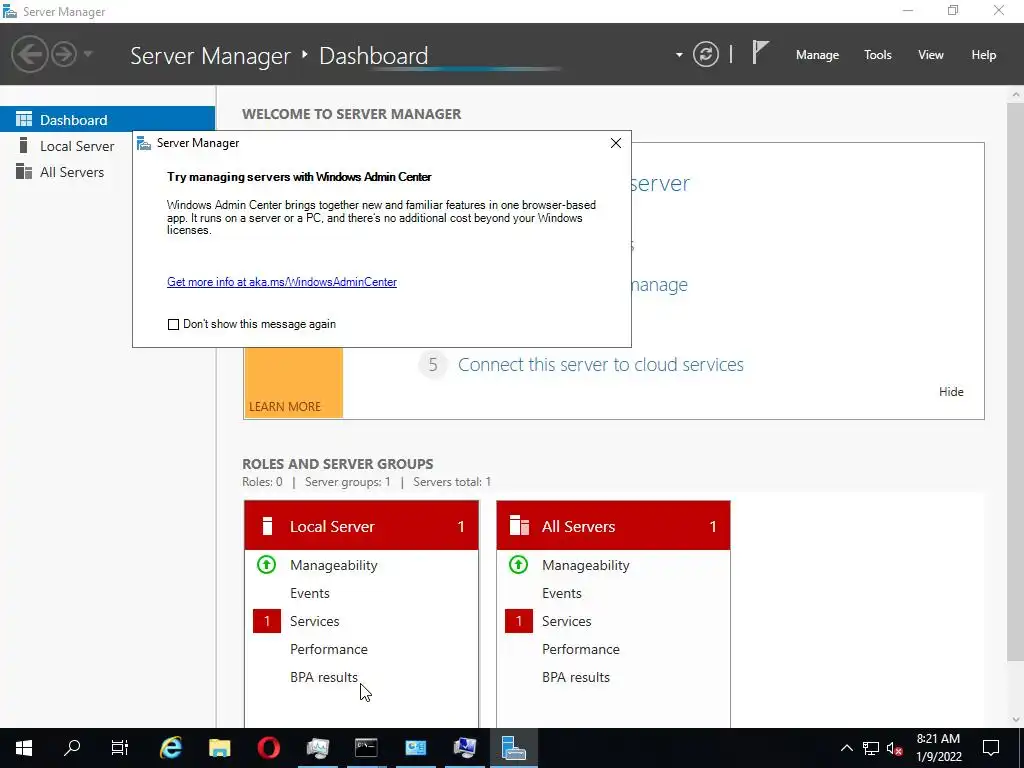Image resolution: width=1024 pixels, height=768 pixels.
Task: Switch to Server Manager taskbar button
Action: [x=513, y=748]
